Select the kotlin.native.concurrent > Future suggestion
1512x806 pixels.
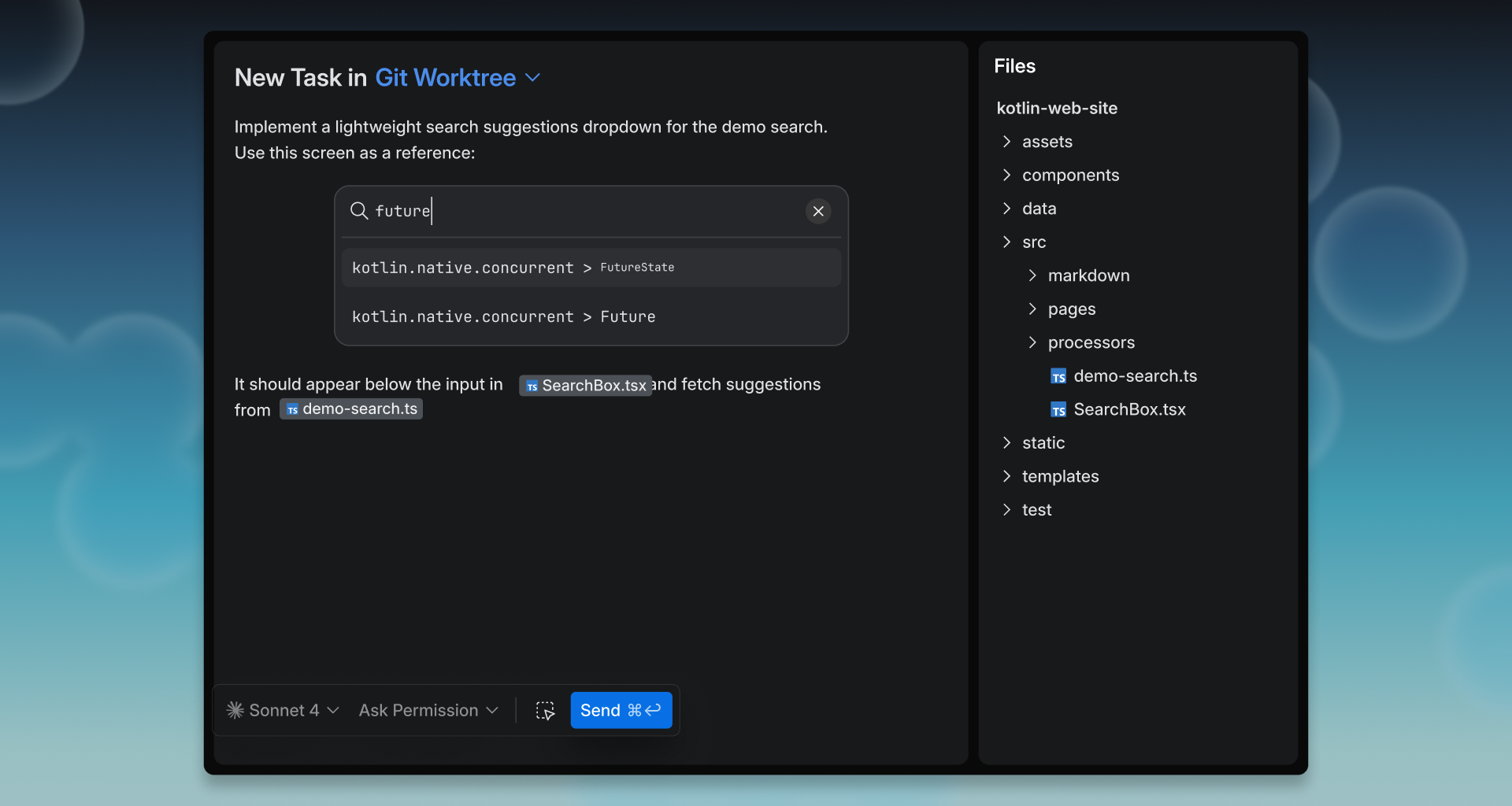(591, 316)
